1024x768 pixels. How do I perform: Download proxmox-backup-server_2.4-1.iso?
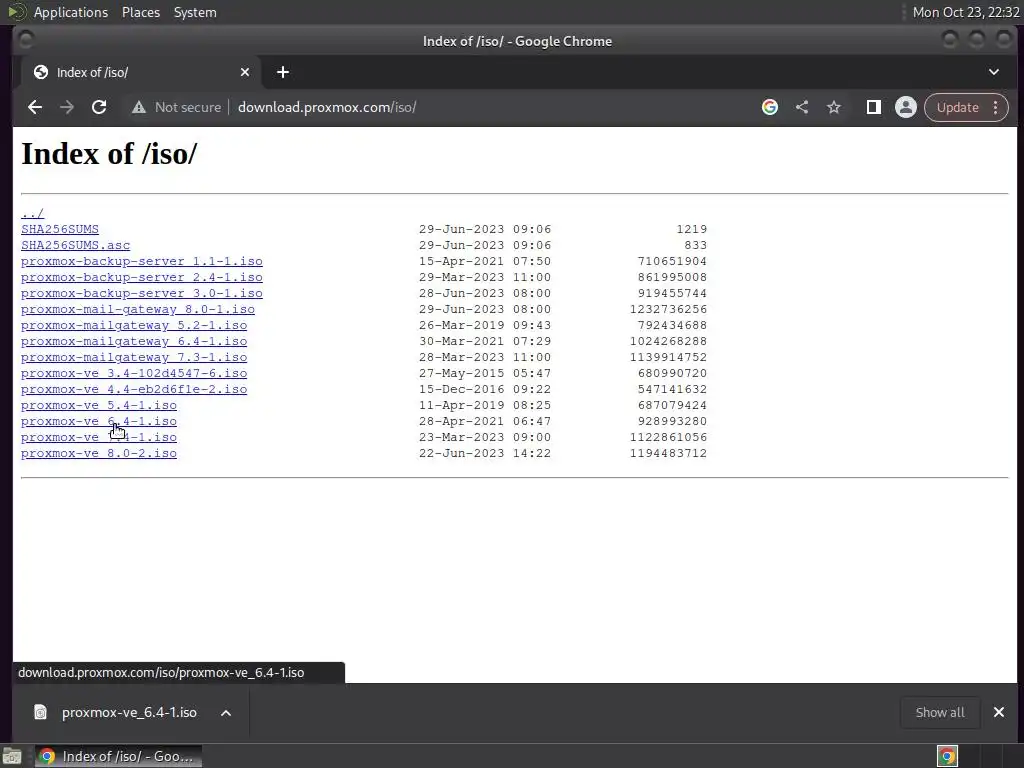142,278
